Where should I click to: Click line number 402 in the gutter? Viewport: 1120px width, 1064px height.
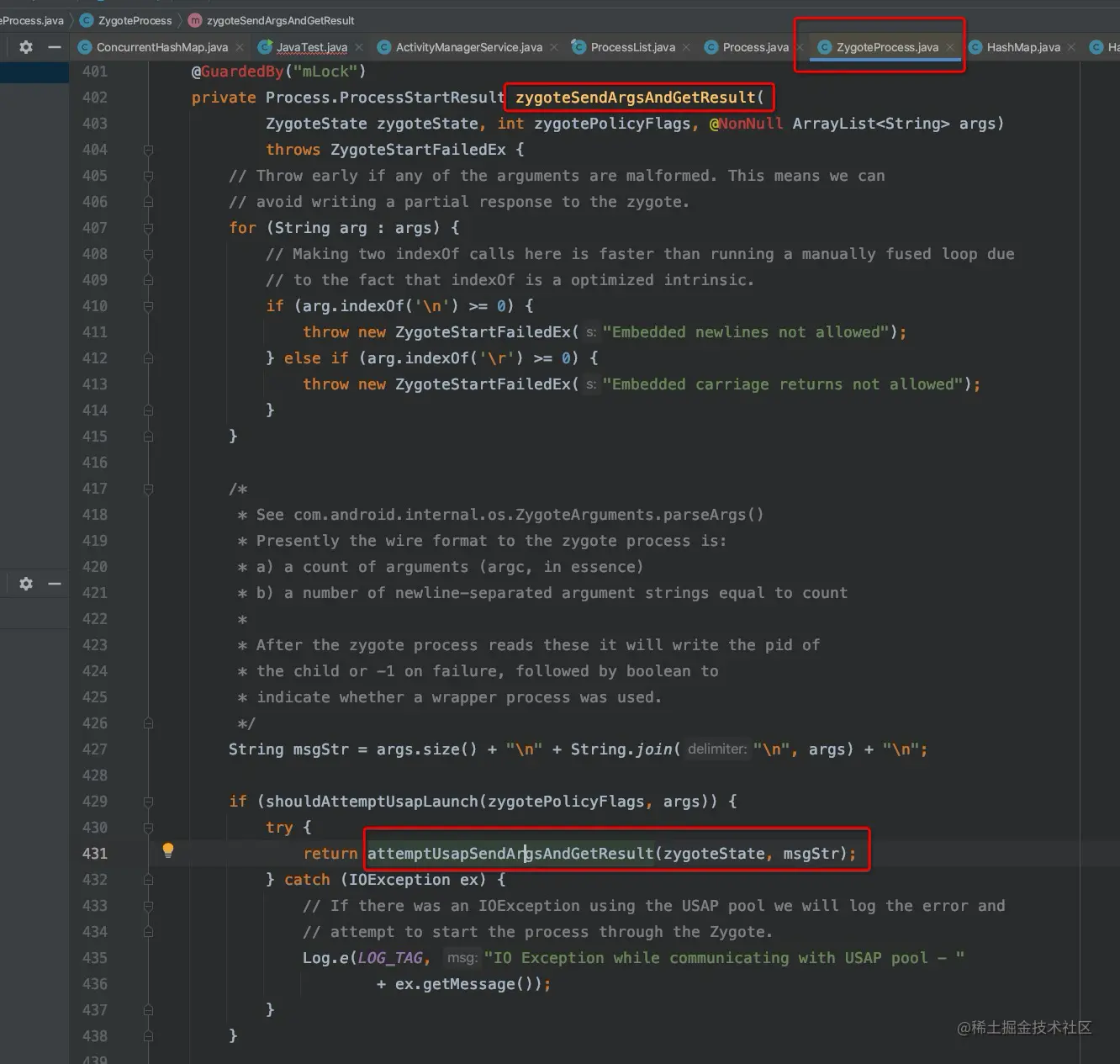(x=95, y=98)
